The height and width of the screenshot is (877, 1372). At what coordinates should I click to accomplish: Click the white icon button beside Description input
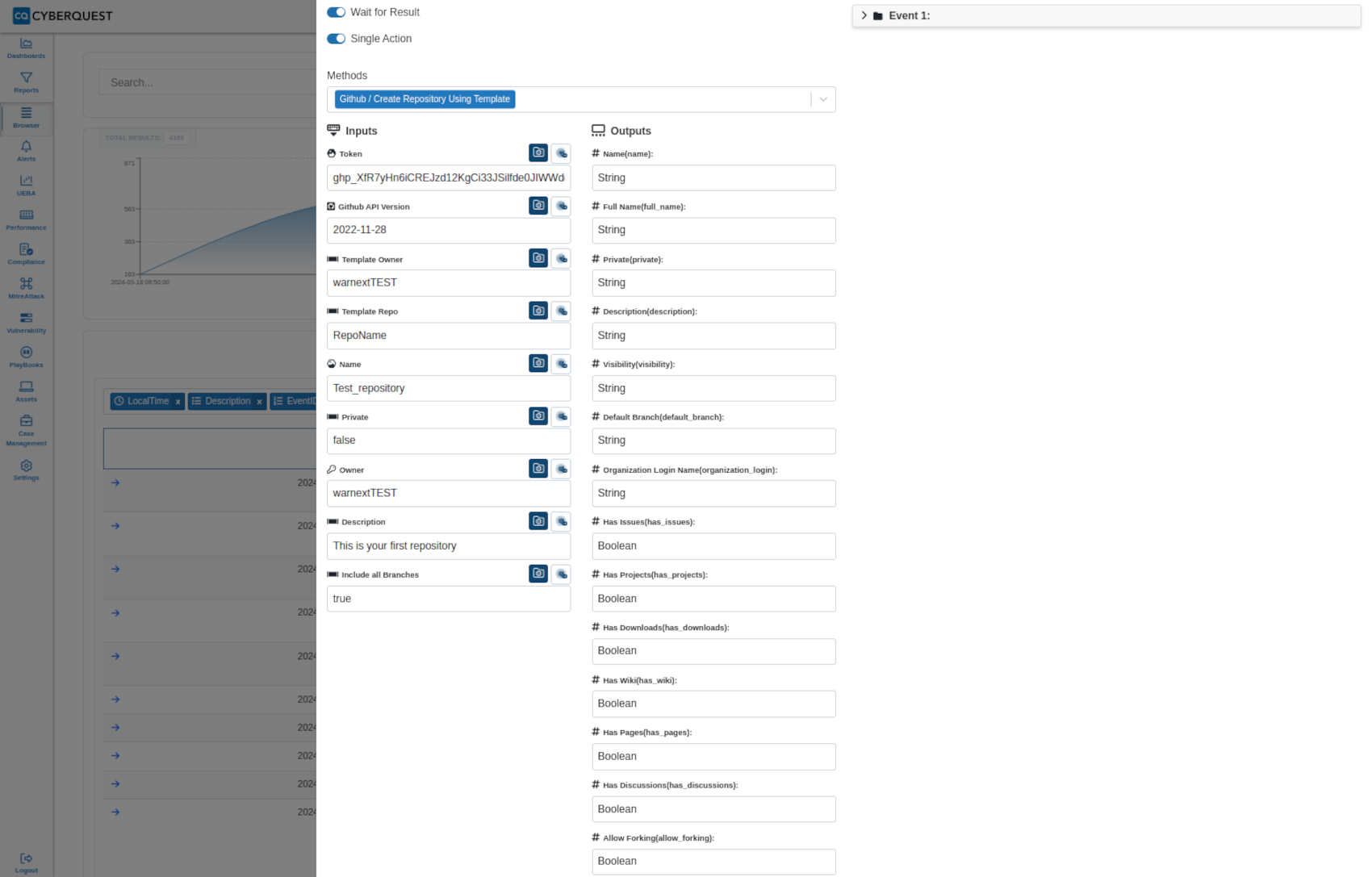561,521
